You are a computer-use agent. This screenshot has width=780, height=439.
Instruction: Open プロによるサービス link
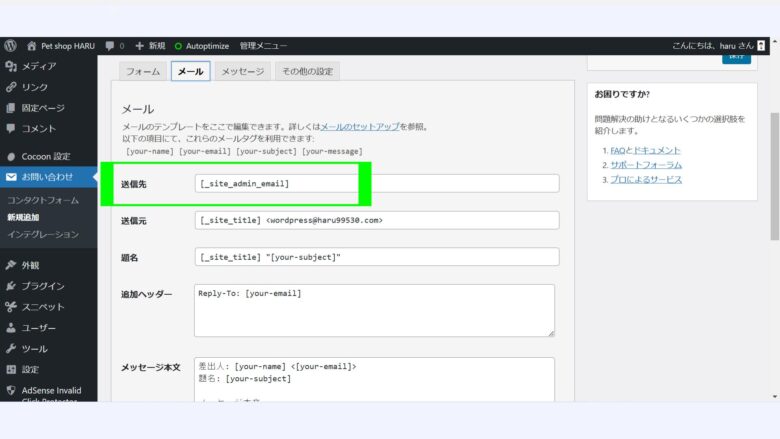646,179
